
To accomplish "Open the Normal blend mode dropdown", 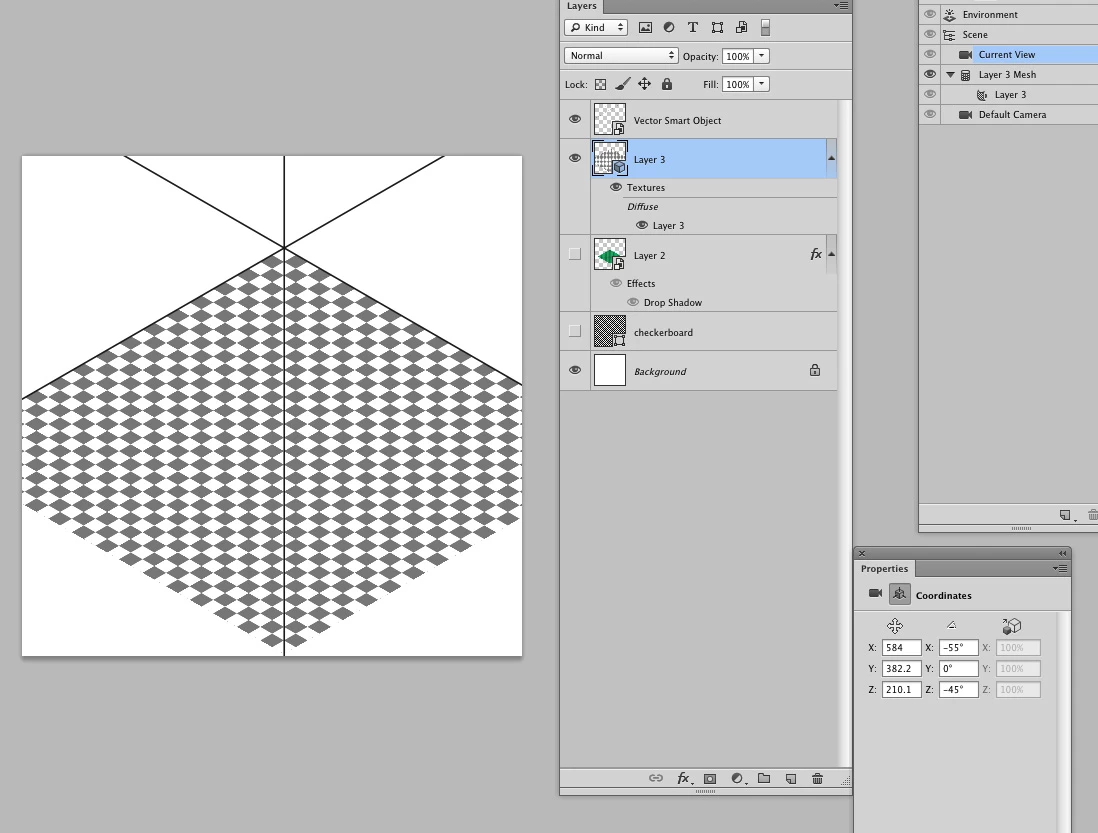I will point(620,55).
